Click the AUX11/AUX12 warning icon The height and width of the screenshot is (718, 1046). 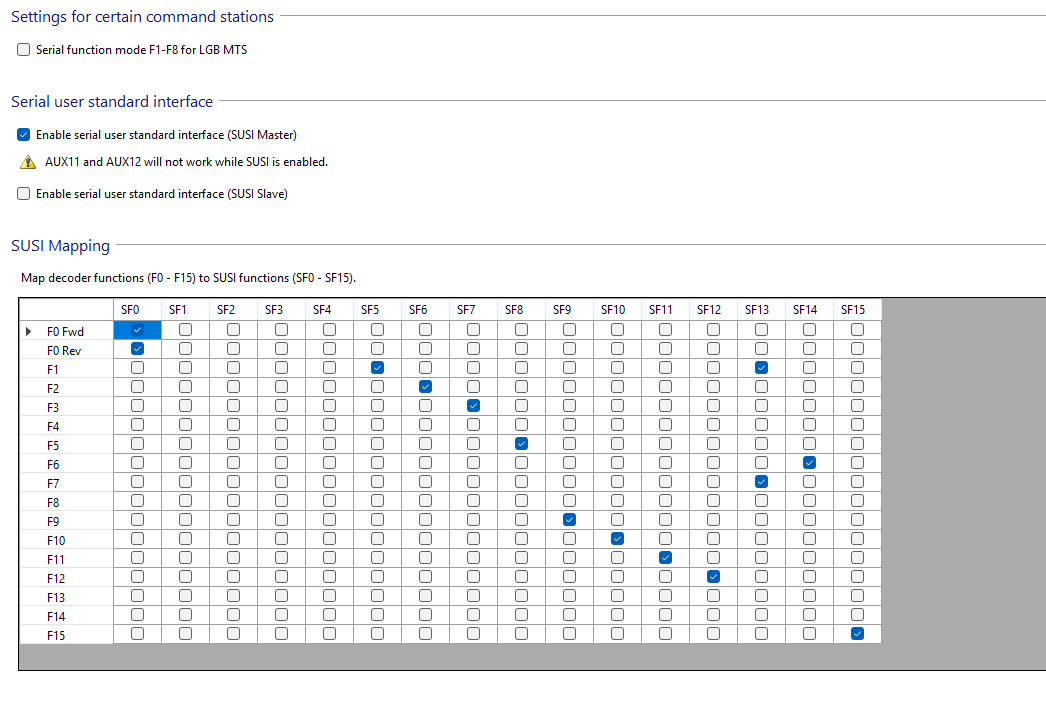point(28,162)
